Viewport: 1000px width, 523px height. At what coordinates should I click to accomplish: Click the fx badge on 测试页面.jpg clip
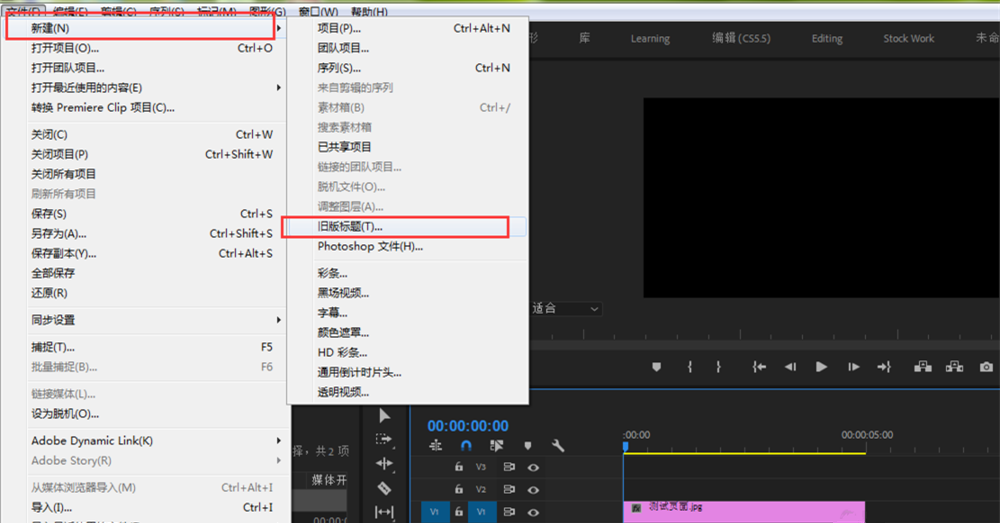pos(636,508)
